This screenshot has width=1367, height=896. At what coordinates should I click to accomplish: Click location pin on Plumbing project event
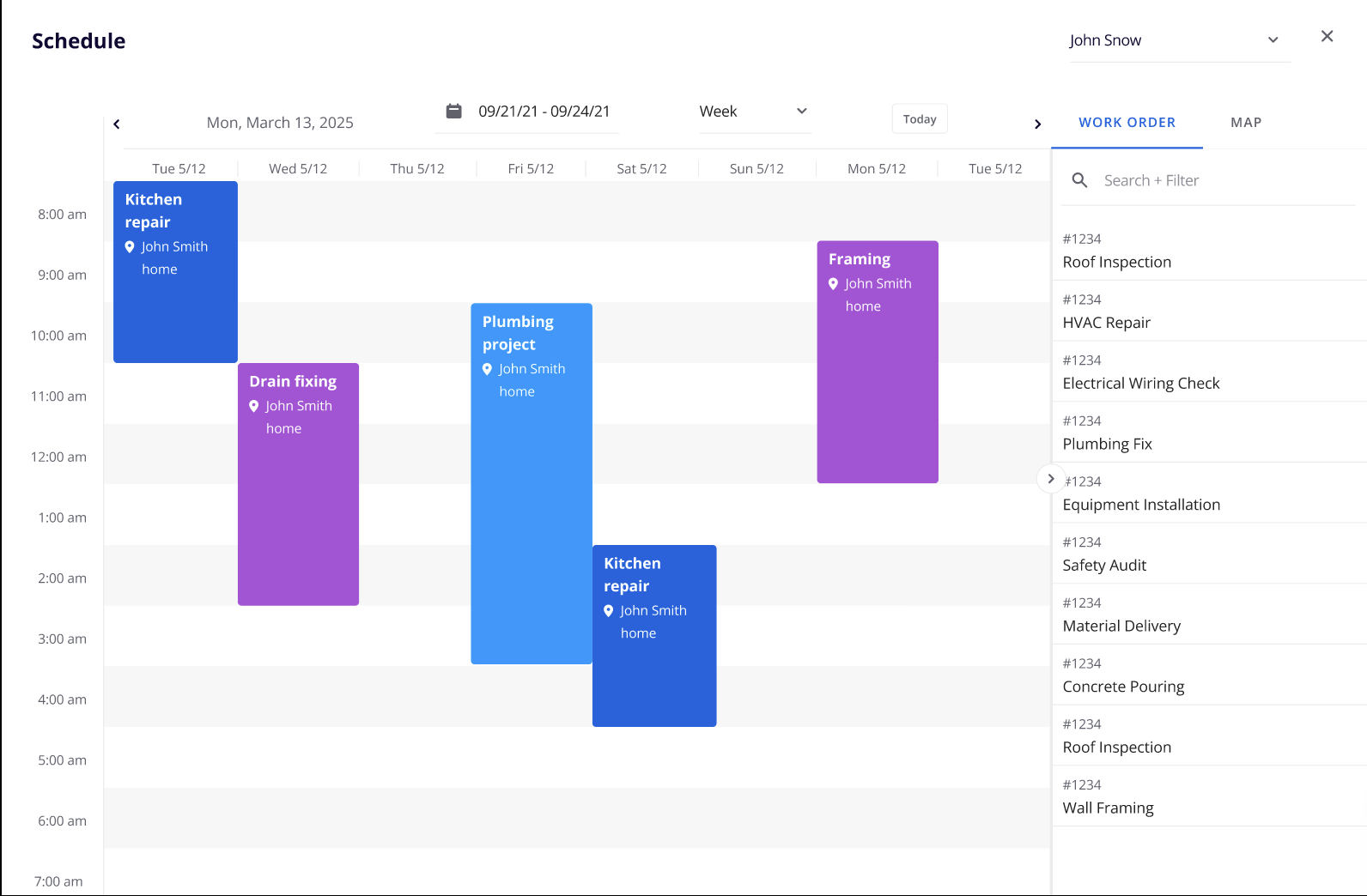[487, 369]
